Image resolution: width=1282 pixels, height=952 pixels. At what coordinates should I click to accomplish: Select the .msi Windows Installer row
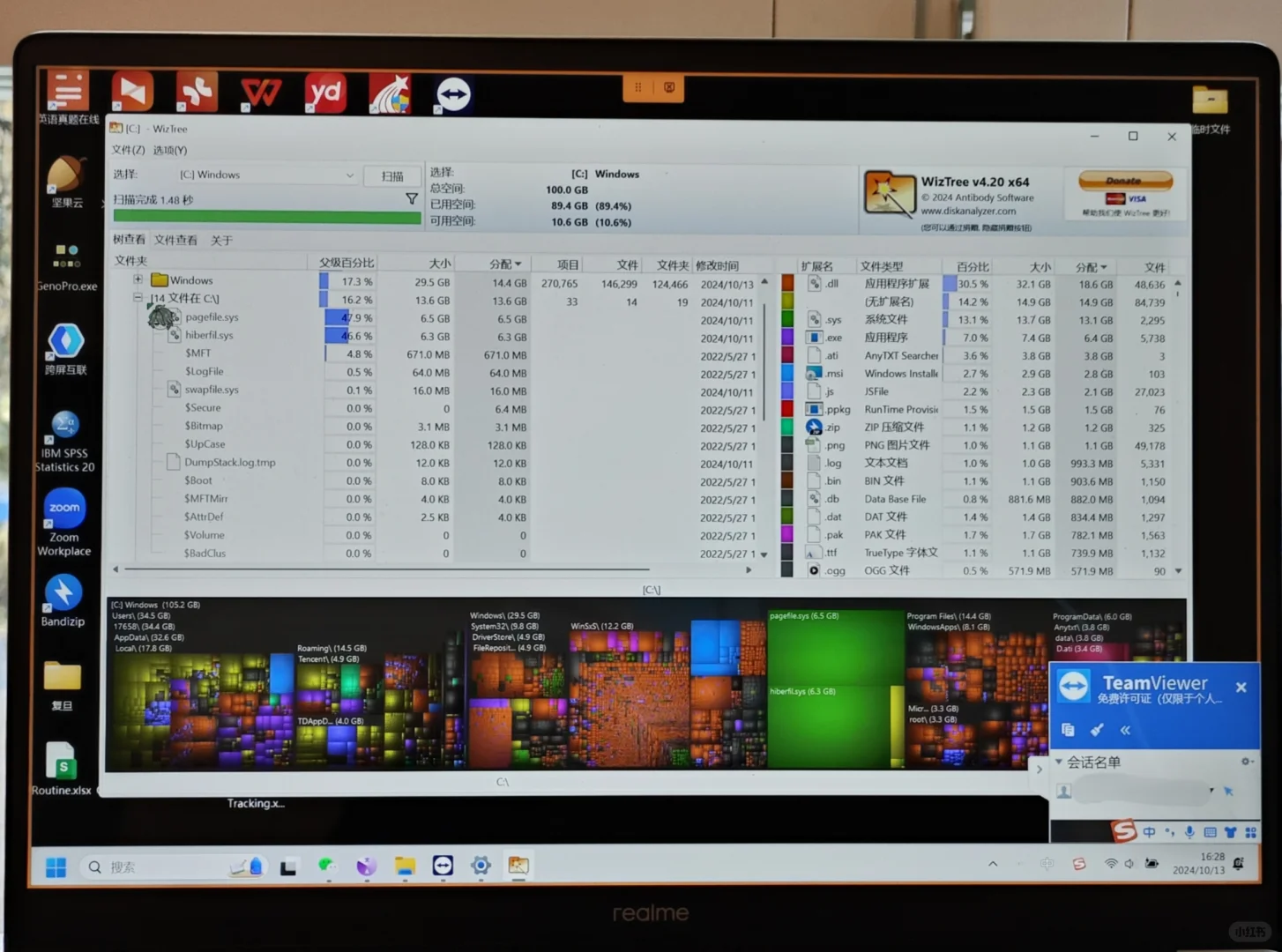pyautogui.click(x=975, y=374)
